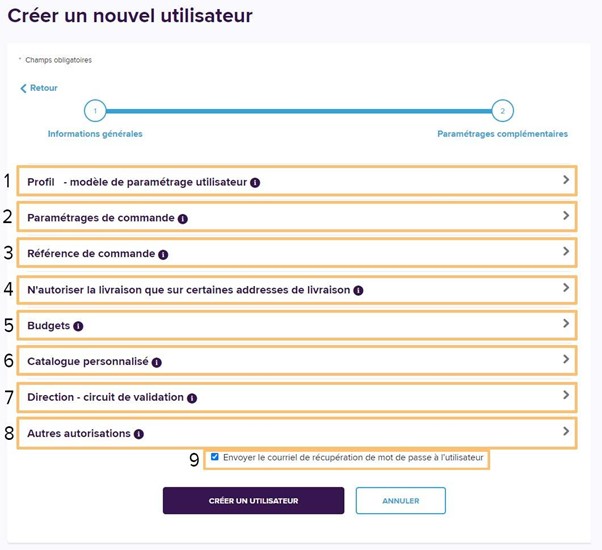Click info icon beside Profil modèle de paramétrage

255,182
